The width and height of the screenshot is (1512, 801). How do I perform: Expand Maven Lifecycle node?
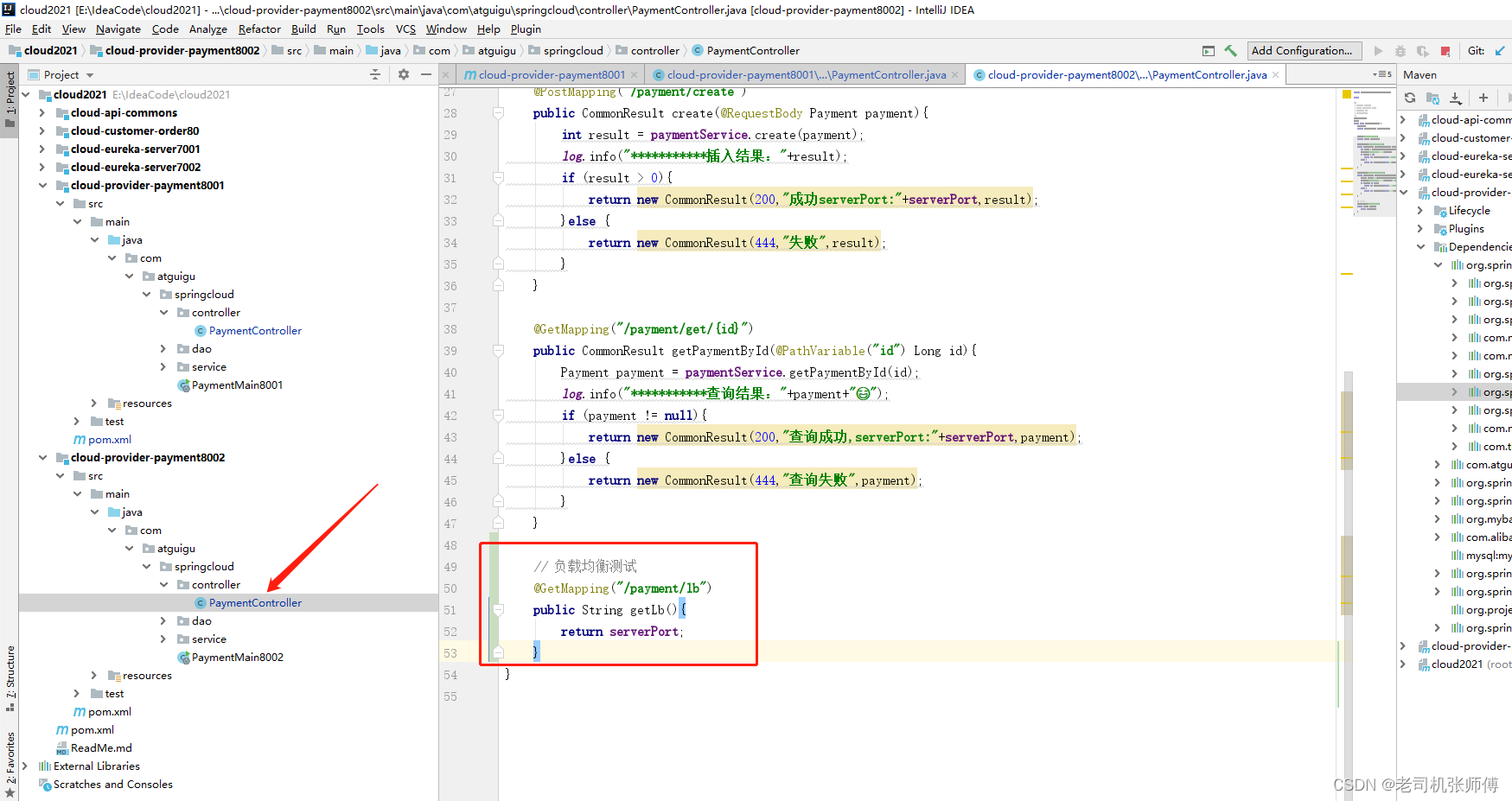pyautogui.click(x=1420, y=211)
